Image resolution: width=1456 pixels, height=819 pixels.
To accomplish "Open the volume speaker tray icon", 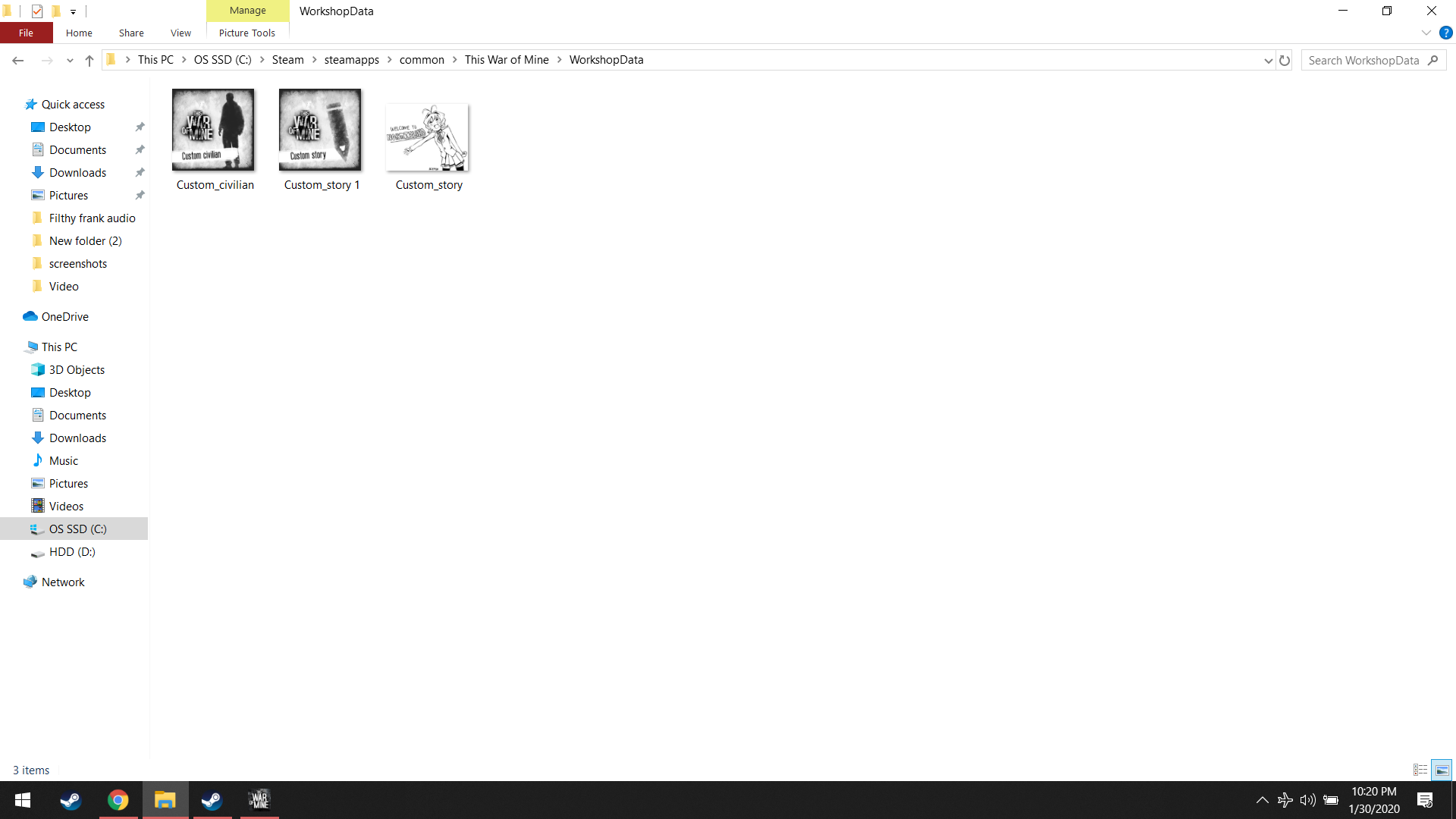I will [1308, 800].
